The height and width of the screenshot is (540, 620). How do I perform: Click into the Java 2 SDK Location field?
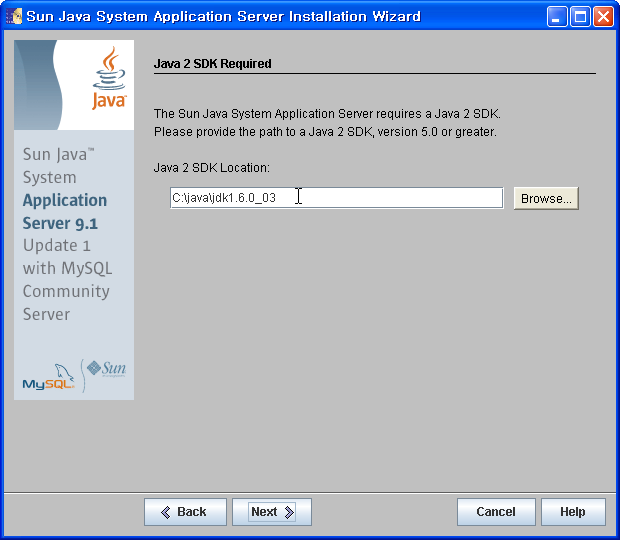click(336, 198)
